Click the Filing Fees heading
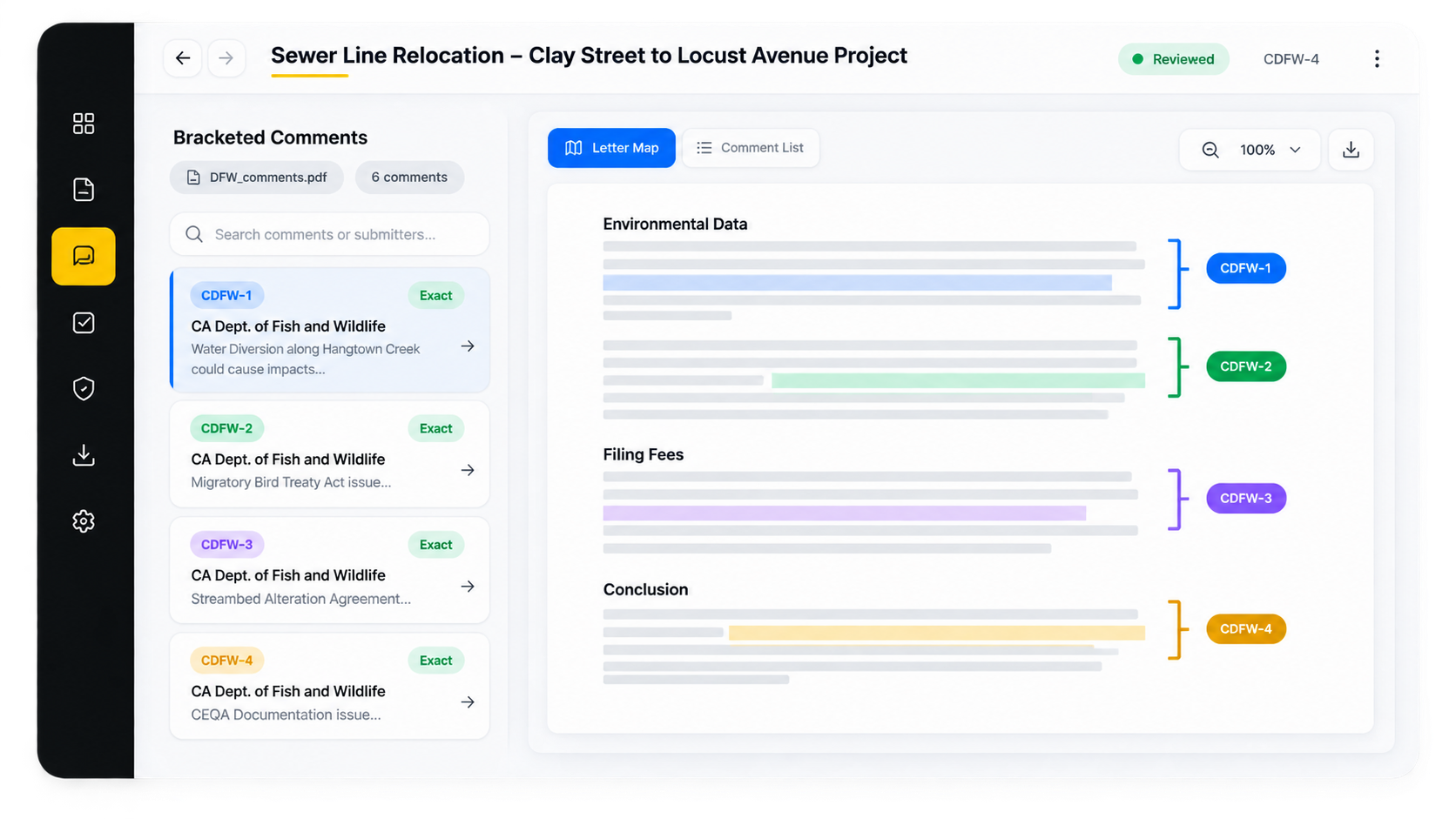 coord(644,454)
